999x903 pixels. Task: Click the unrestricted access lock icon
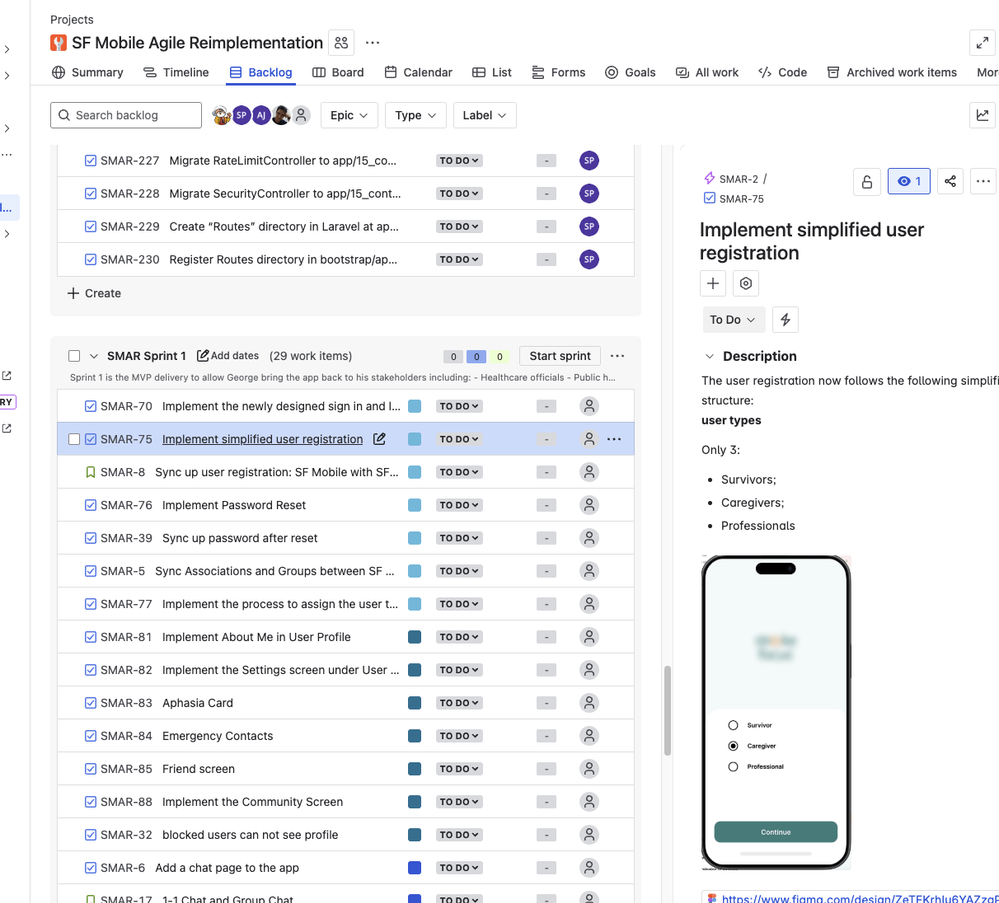[867, 181]
